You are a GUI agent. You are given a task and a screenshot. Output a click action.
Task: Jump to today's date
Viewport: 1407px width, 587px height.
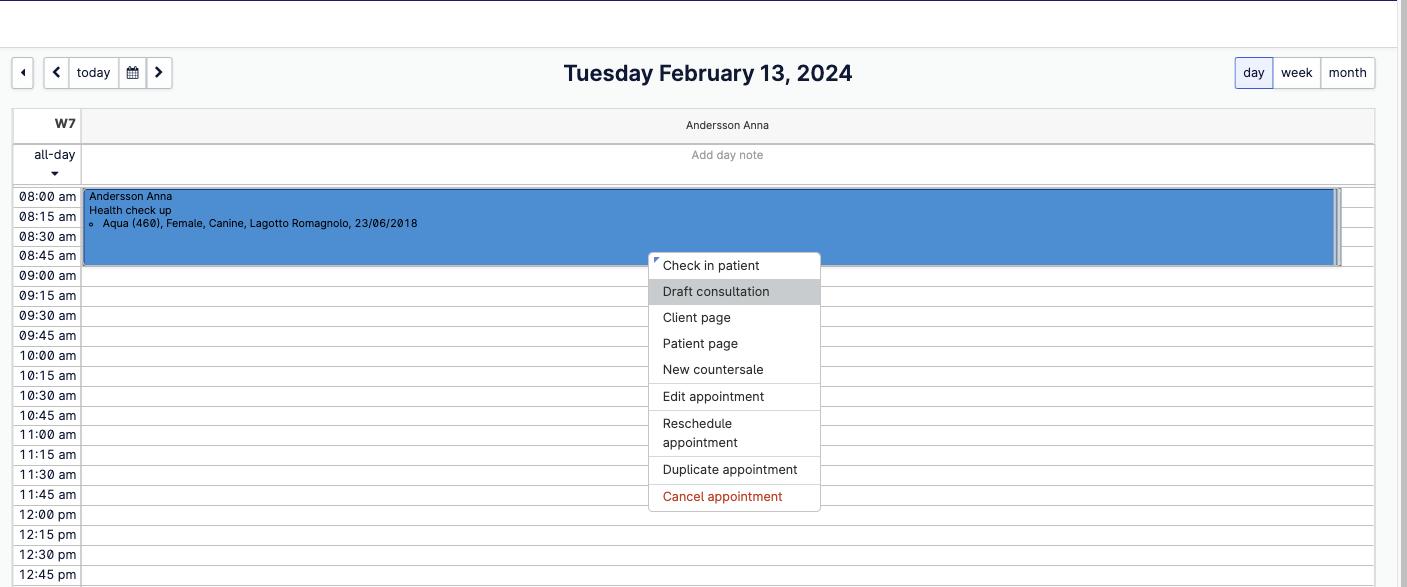94,73
